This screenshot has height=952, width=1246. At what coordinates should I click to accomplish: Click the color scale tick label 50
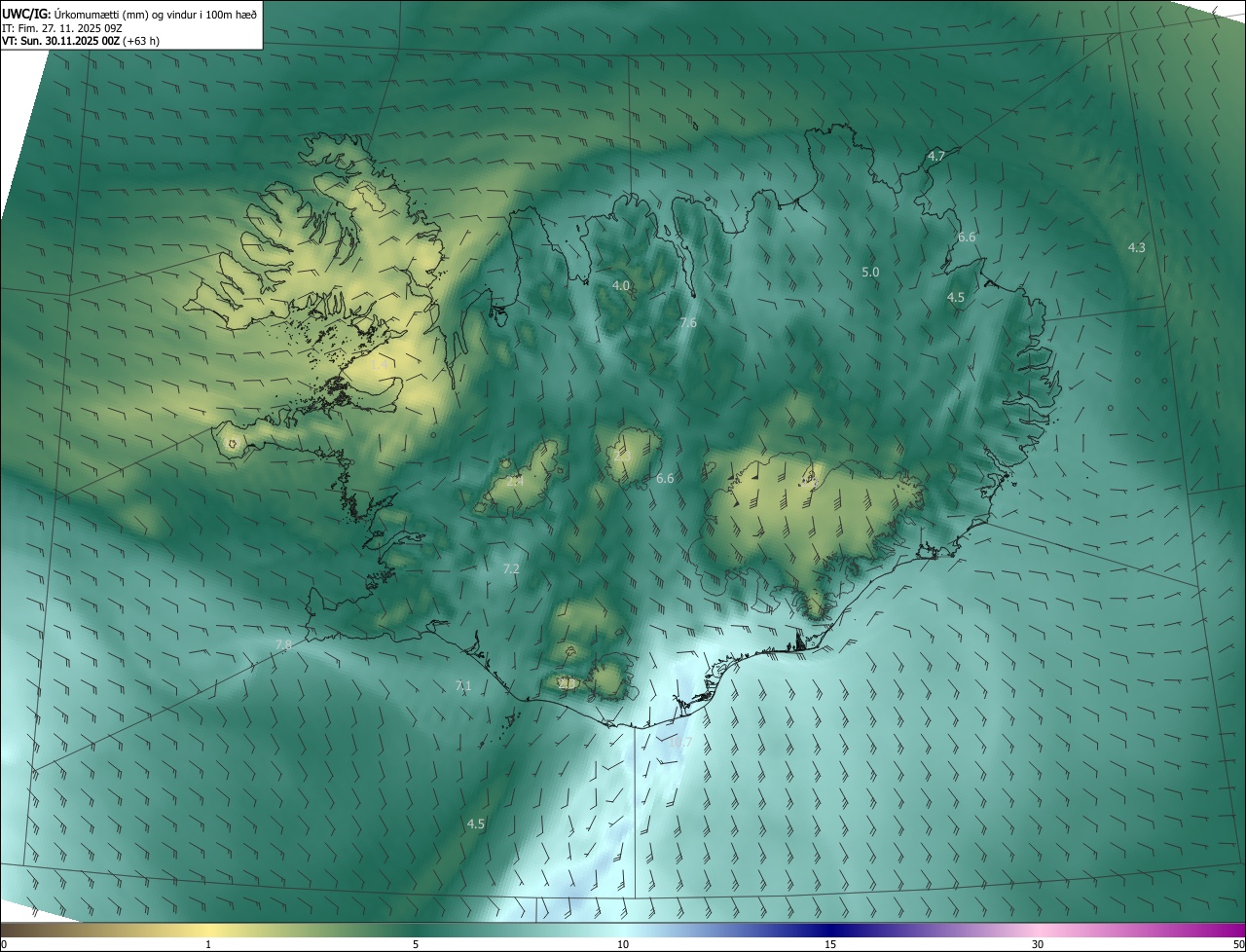1238,944
